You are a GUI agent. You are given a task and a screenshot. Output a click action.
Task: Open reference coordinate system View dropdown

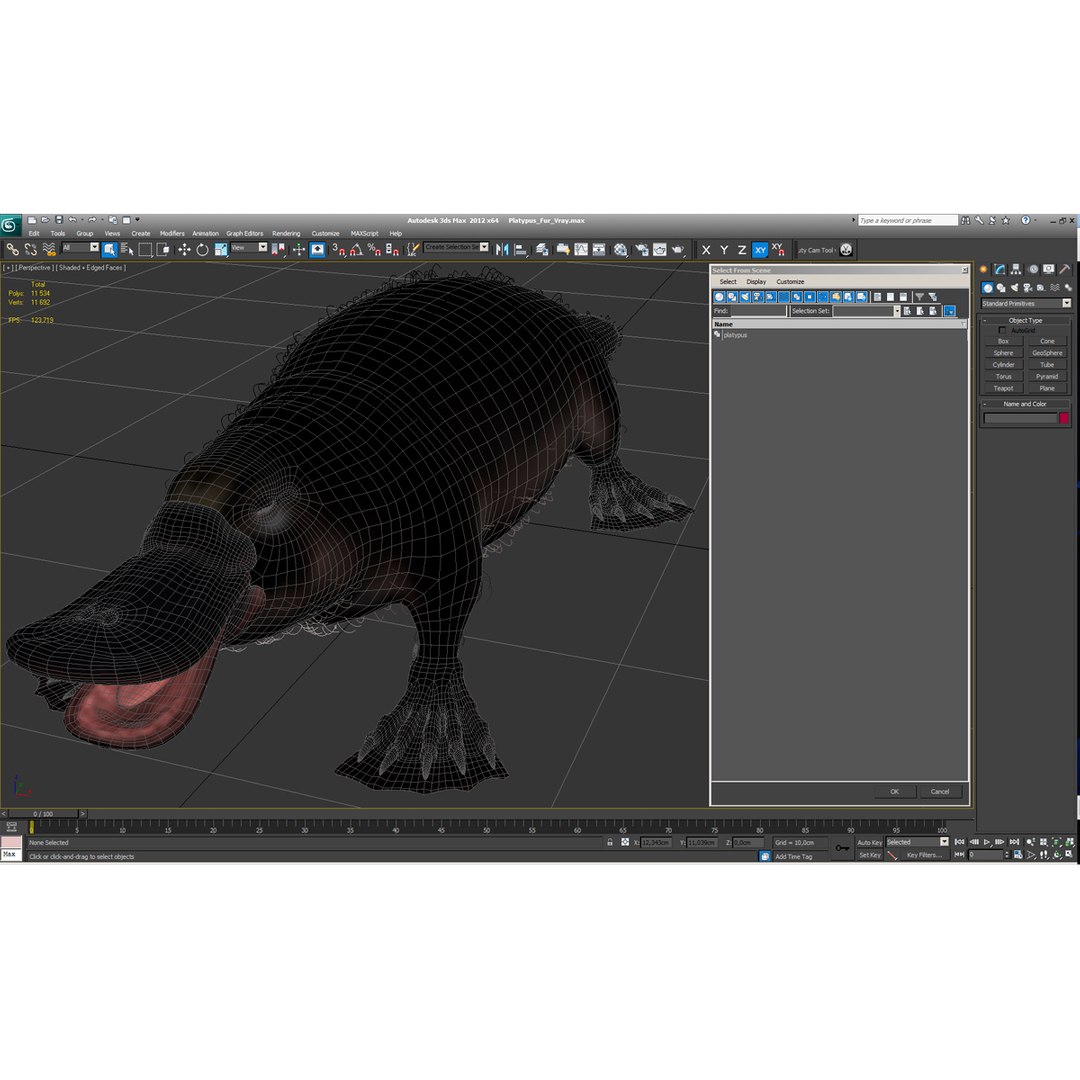[x=249, y=248]
